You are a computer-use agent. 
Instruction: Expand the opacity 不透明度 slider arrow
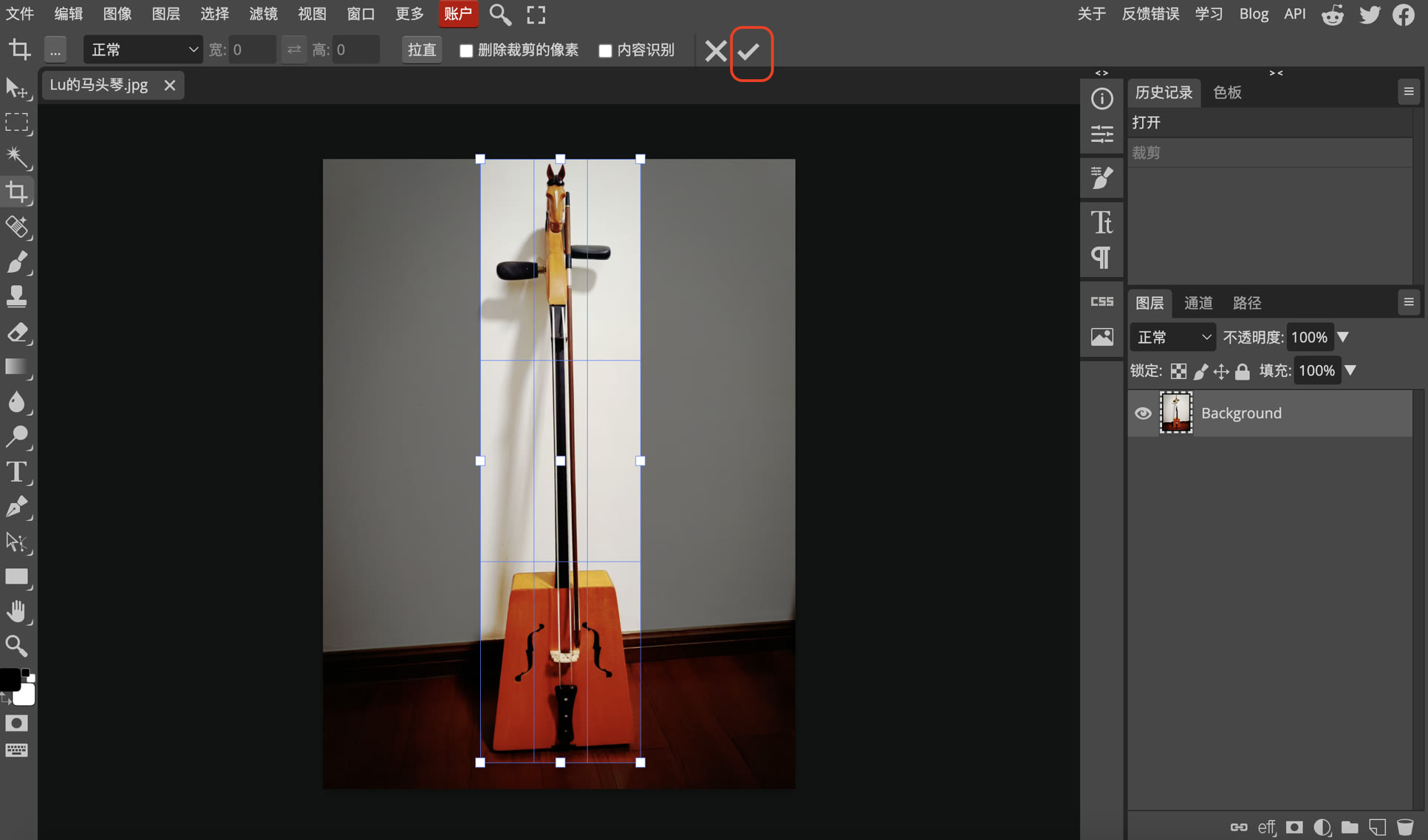coord(1343,338)
